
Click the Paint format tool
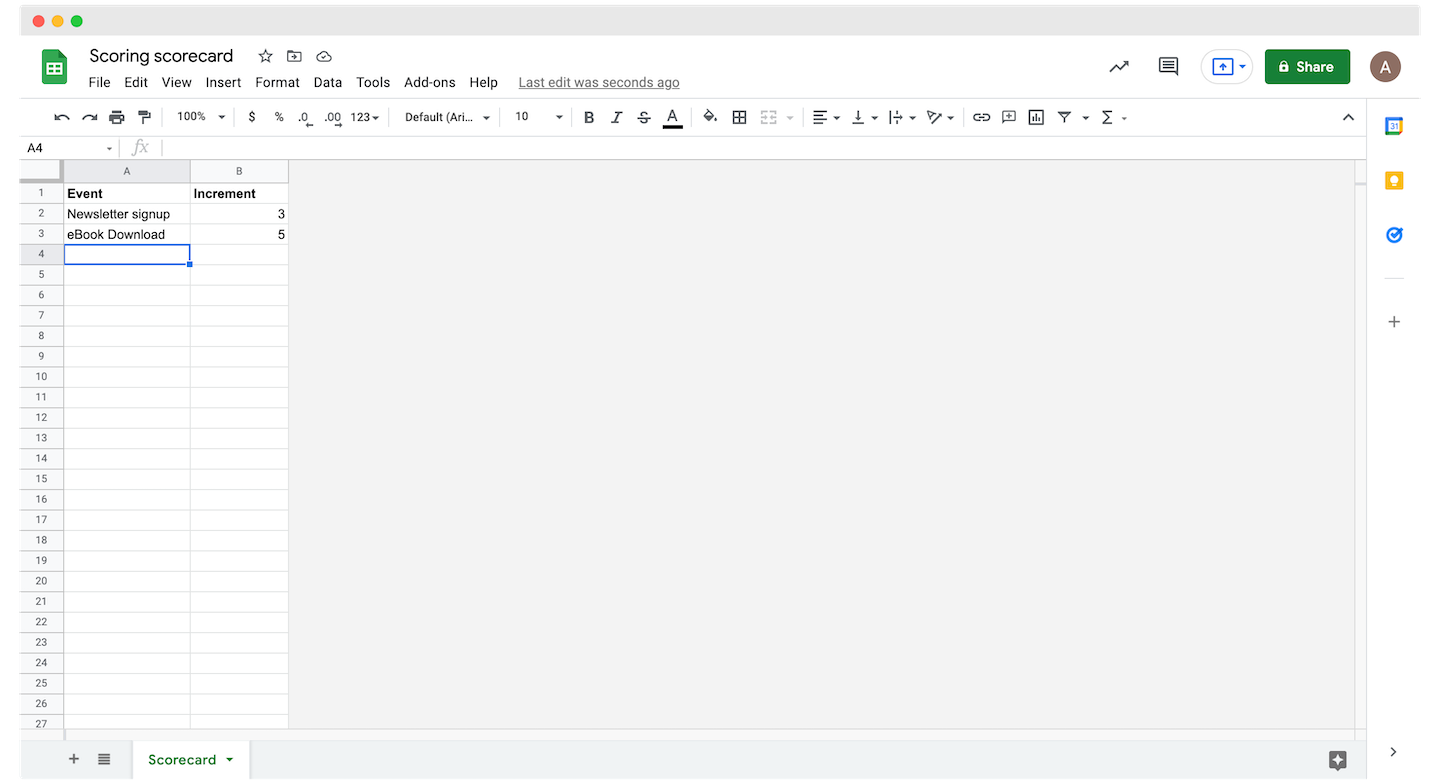(x=144, y=117)
